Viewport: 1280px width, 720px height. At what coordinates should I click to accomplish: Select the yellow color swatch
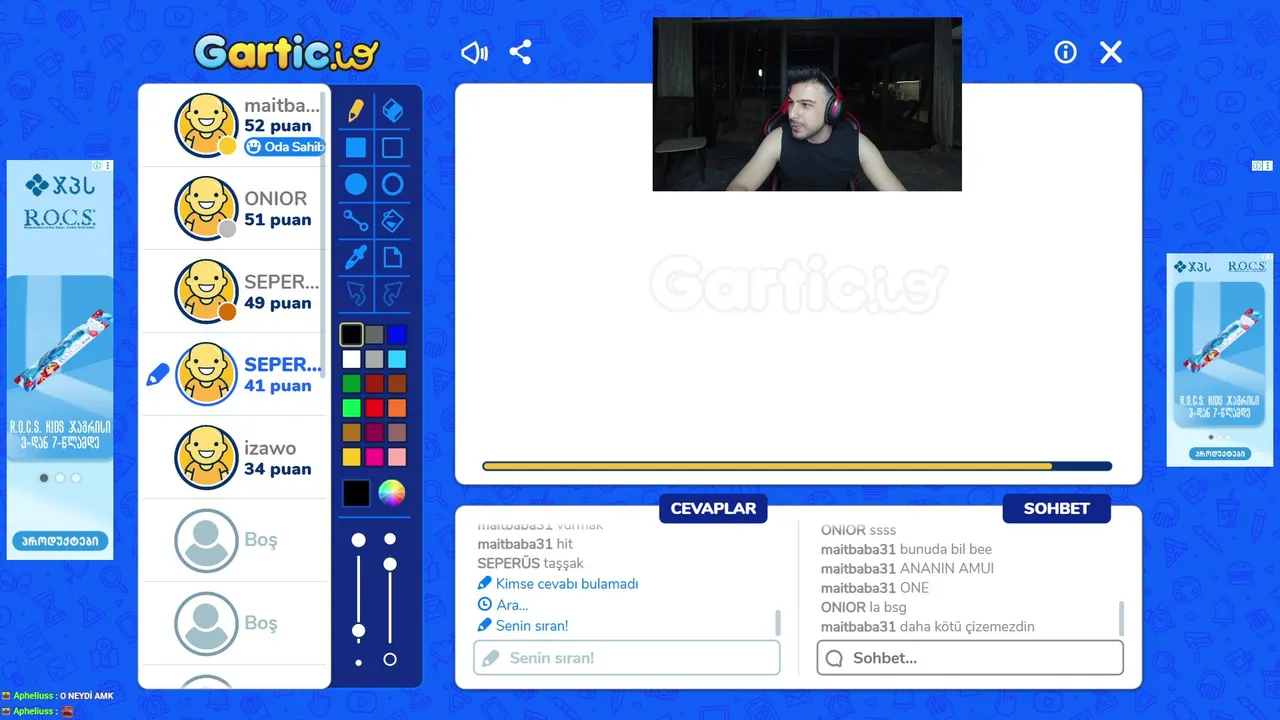pyautogui.click(x=351, y=456)
